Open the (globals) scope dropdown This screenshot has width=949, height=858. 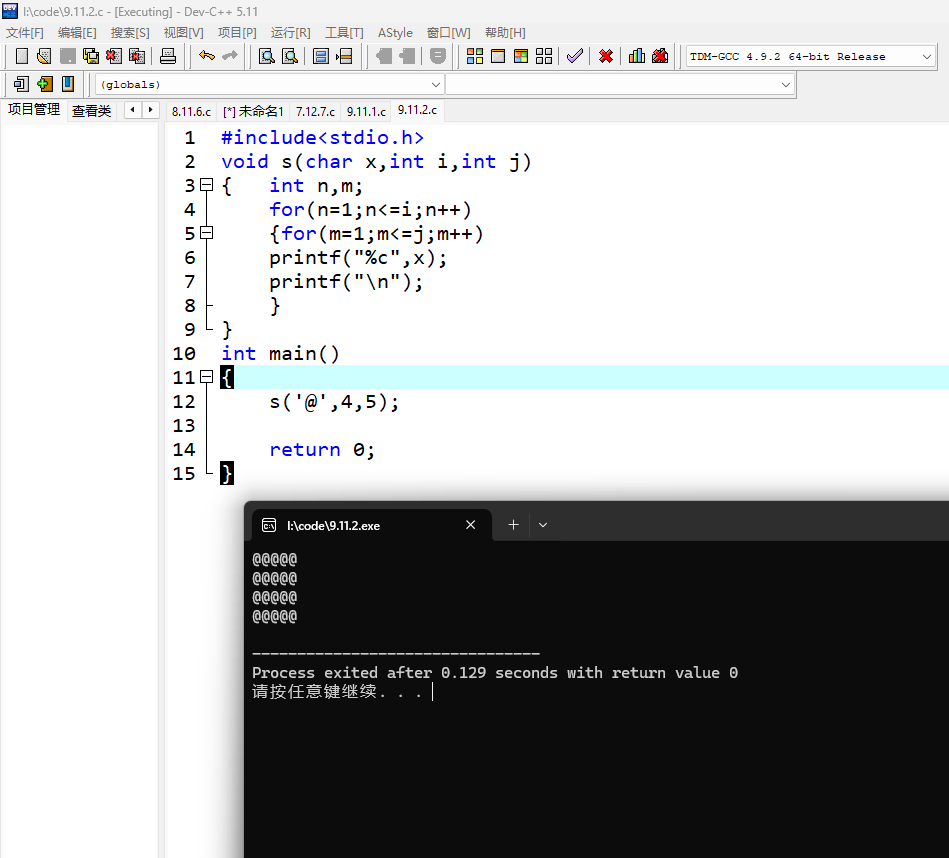click(x=436, y=85)
